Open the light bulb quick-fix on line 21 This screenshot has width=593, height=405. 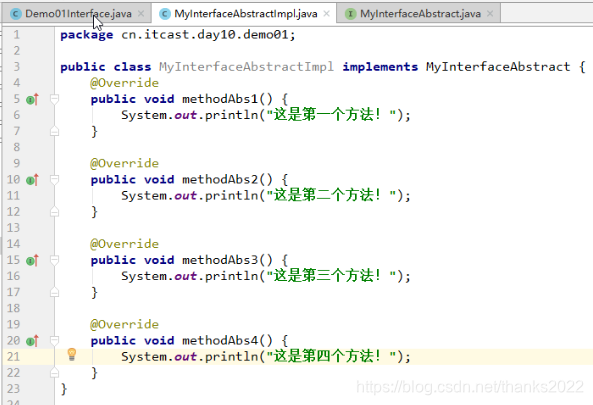pyautogui.click(x=71, y=354)
